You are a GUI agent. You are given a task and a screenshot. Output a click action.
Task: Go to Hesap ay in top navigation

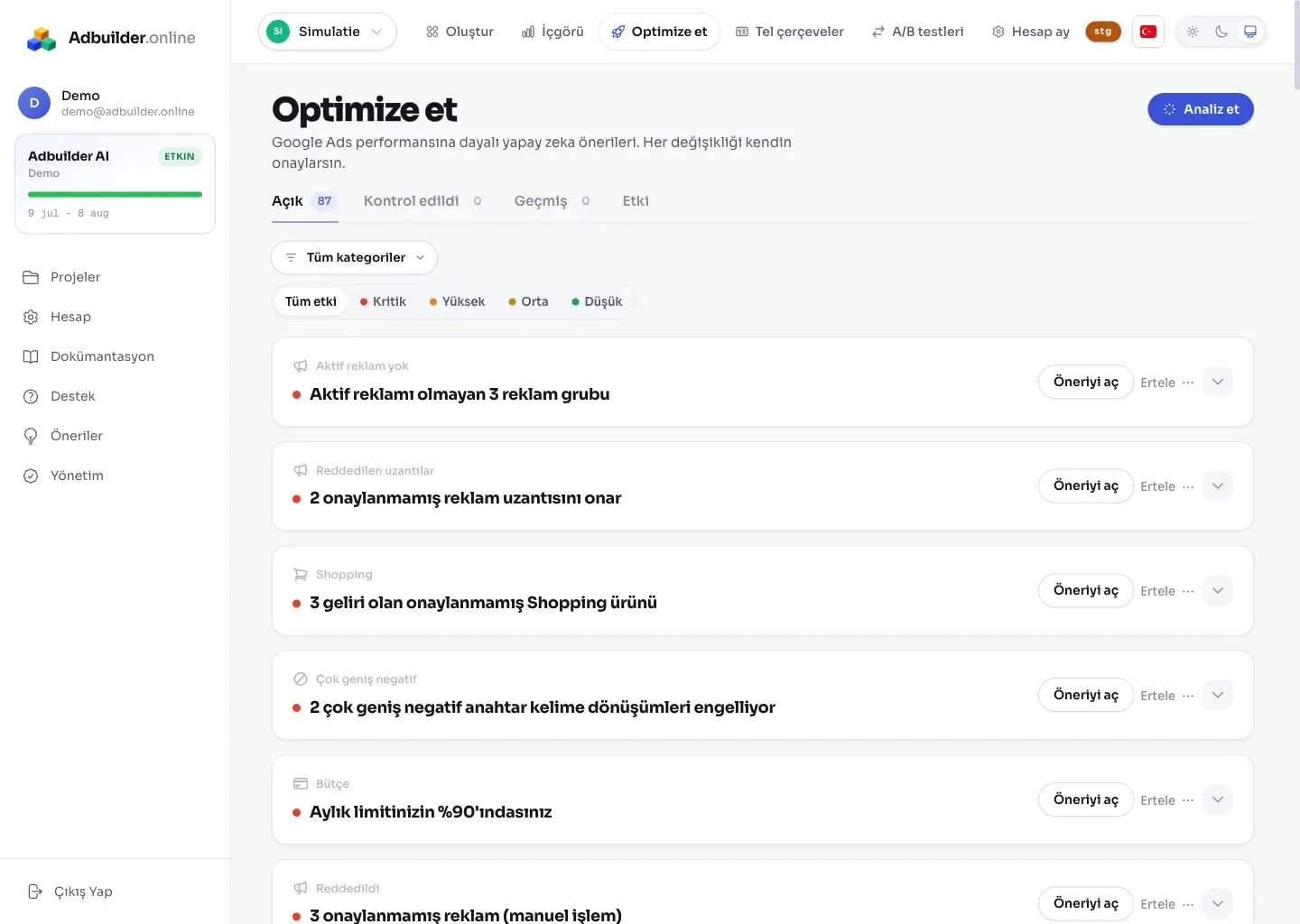pyautogui.click(x=1031, y=32)
